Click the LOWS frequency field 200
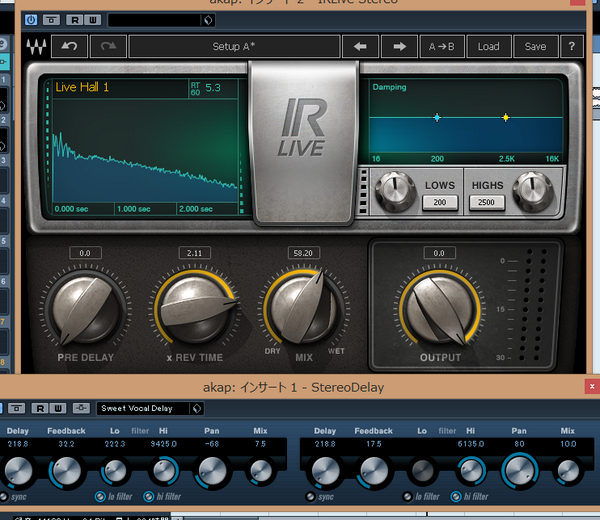Image resolution: width=600 pixels, height=520 pixels. pos(440,202)
